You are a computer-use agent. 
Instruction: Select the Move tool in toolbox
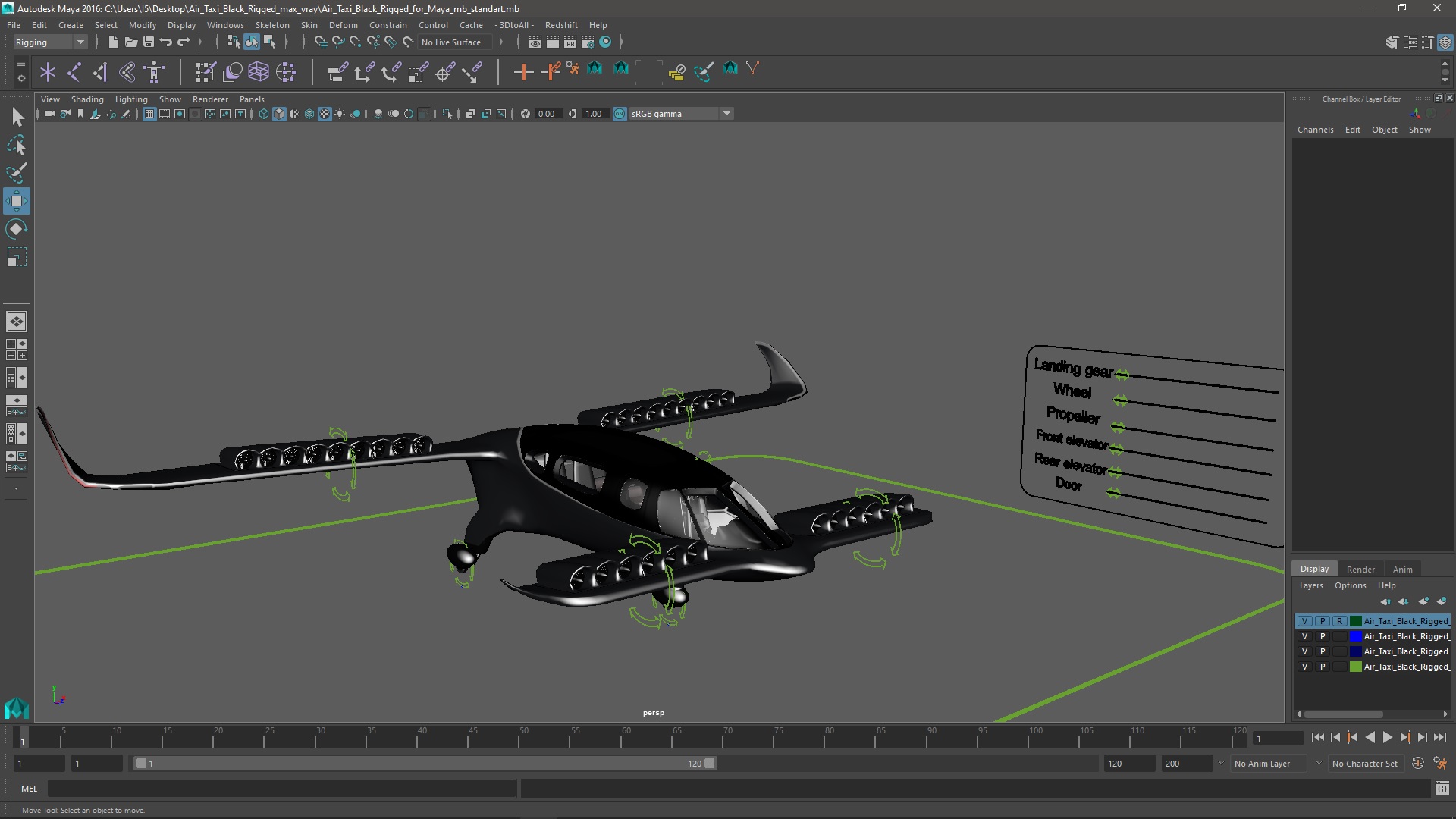click(16, 201)
